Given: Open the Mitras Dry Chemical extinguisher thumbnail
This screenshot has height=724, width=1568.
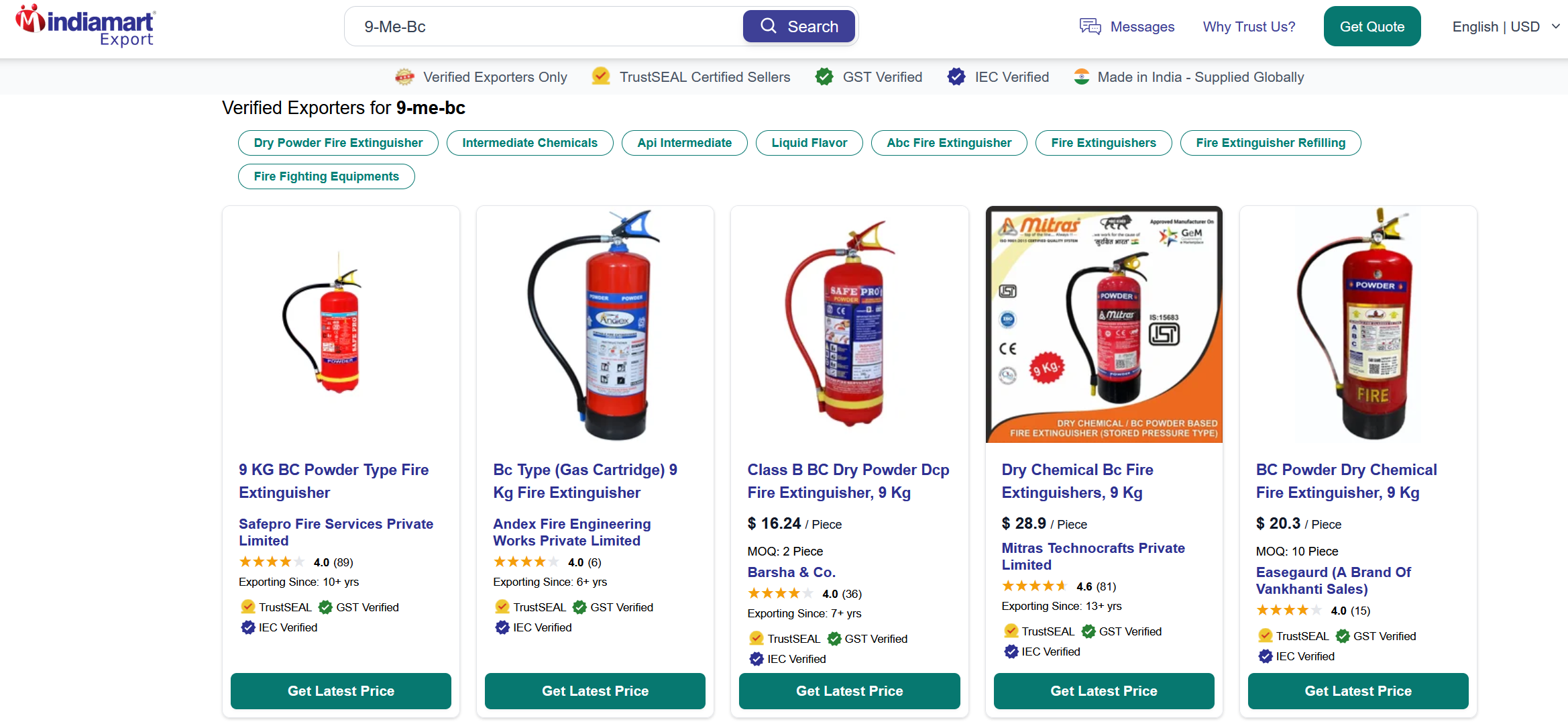Looking at the screenshot, I should (1103, 324).
